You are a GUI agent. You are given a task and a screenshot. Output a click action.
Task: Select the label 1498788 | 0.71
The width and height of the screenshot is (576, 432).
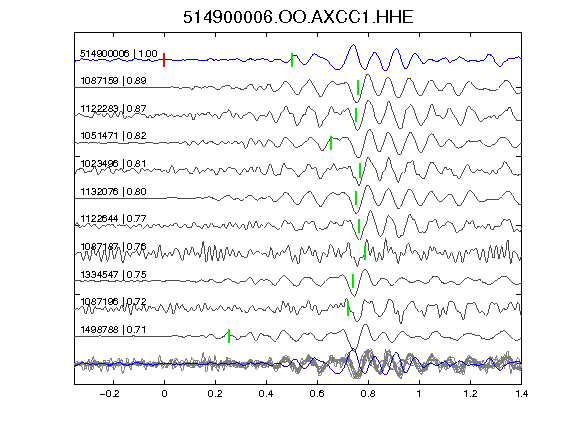113,330
